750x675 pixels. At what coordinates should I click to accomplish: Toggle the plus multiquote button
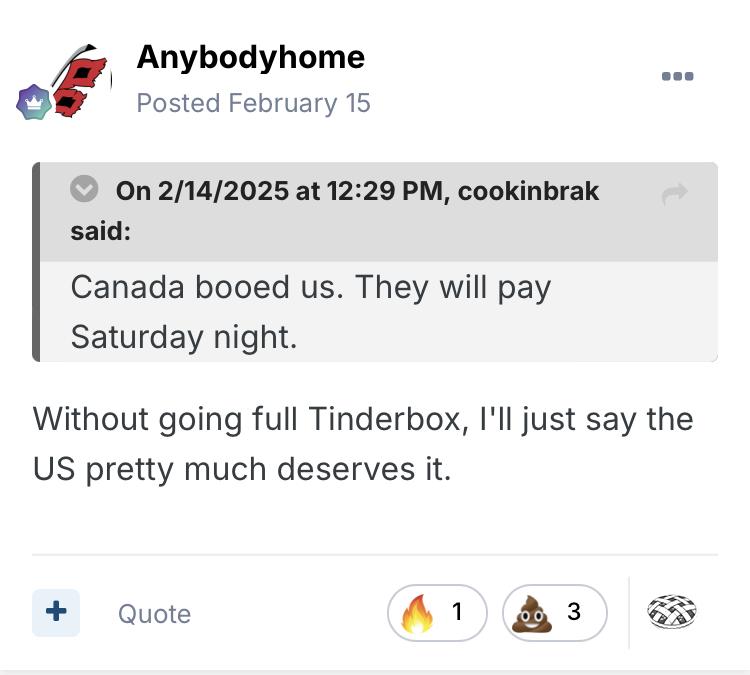click(x=56, y=611)
